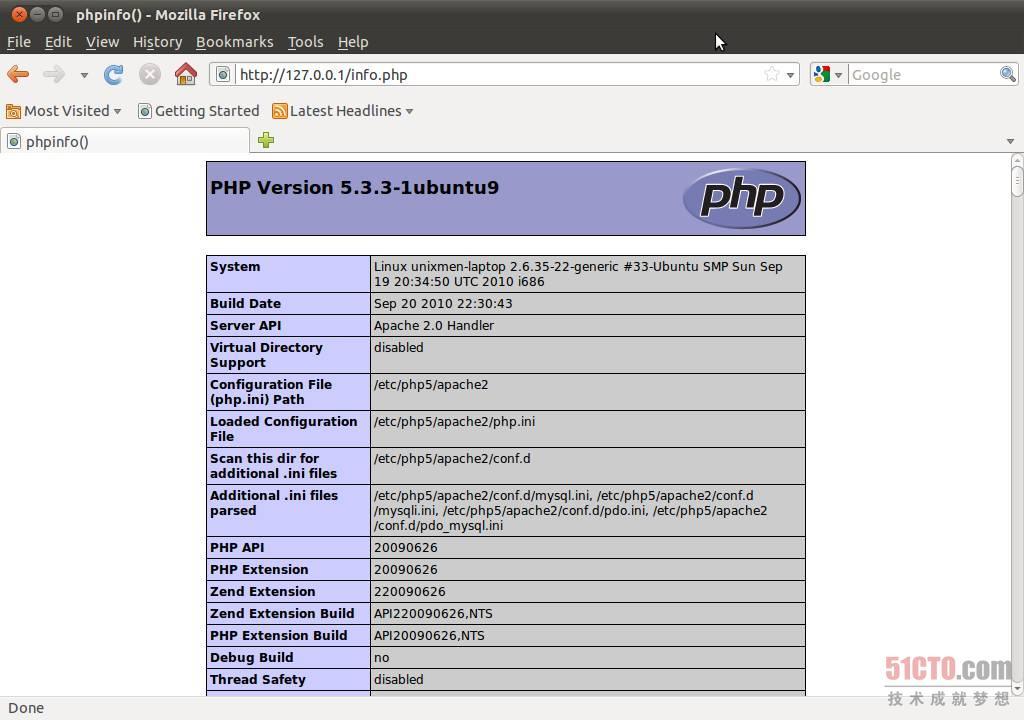The image size is (1024, 720).
Task: Click the Zend Extension value 220090626
Action: coord(409,591)
